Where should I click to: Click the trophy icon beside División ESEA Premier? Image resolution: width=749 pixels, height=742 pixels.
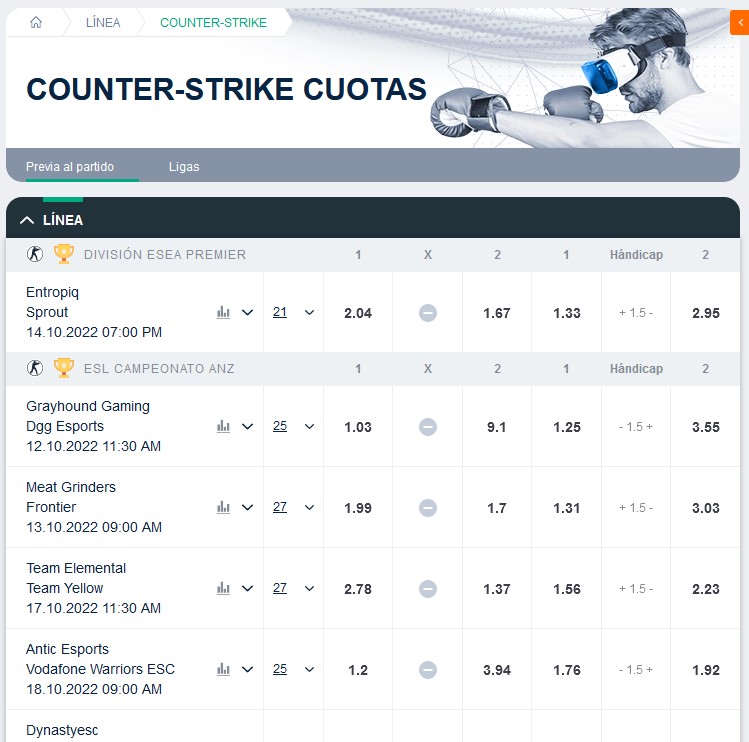pyautogui.click(x=64, y=254)
